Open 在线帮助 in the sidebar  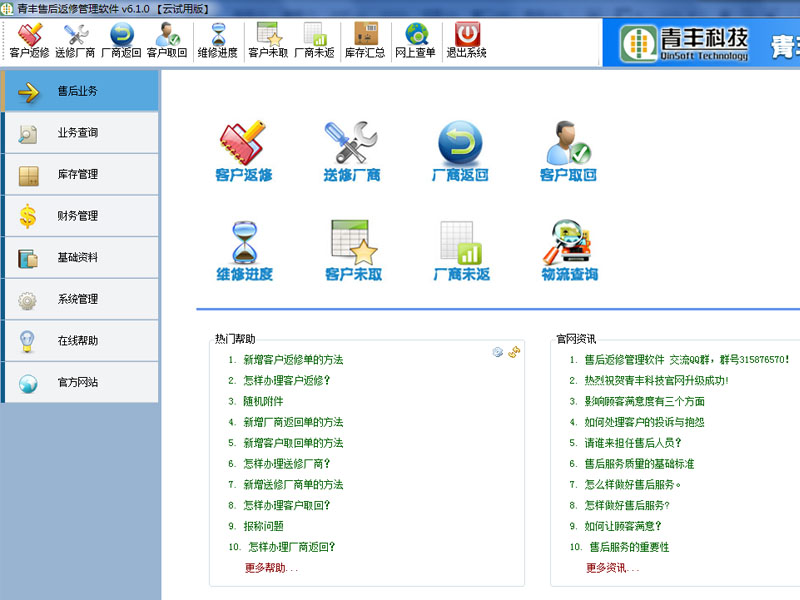(80, 341)
